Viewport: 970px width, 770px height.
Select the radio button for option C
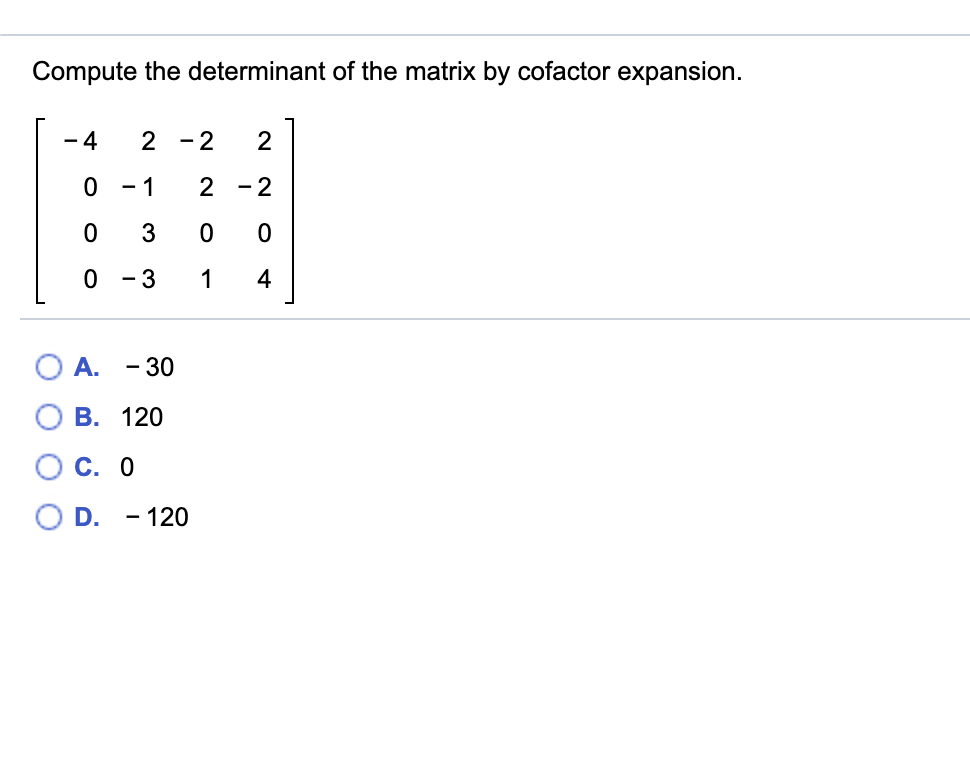click(x=48, y=467)
